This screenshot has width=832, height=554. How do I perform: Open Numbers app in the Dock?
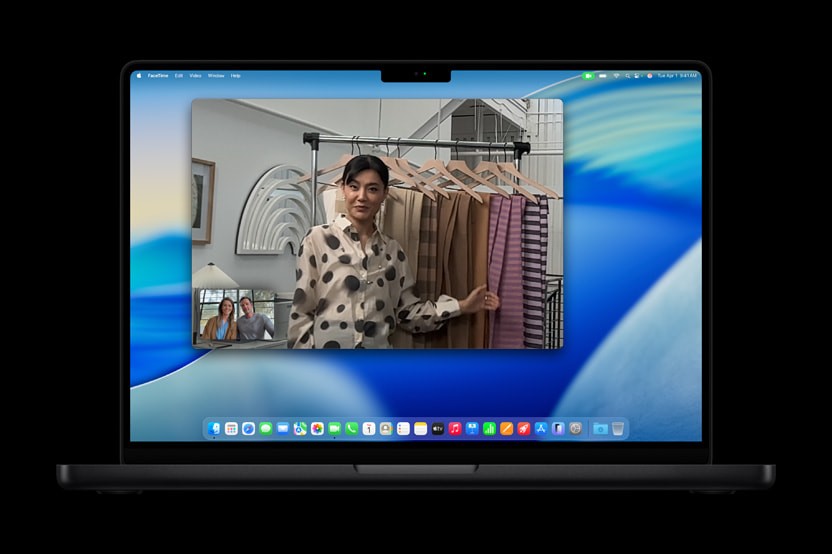[x=489, y=429]
